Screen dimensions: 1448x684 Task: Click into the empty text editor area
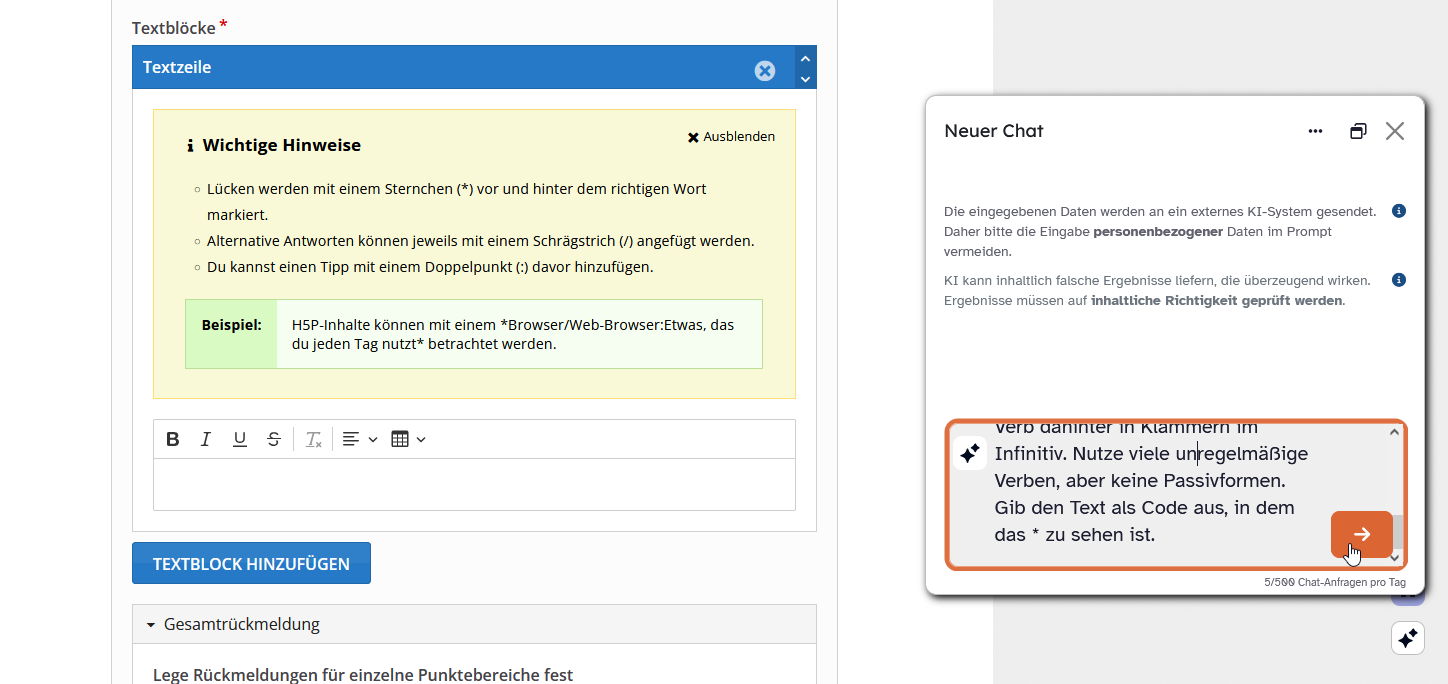[474, 485]
